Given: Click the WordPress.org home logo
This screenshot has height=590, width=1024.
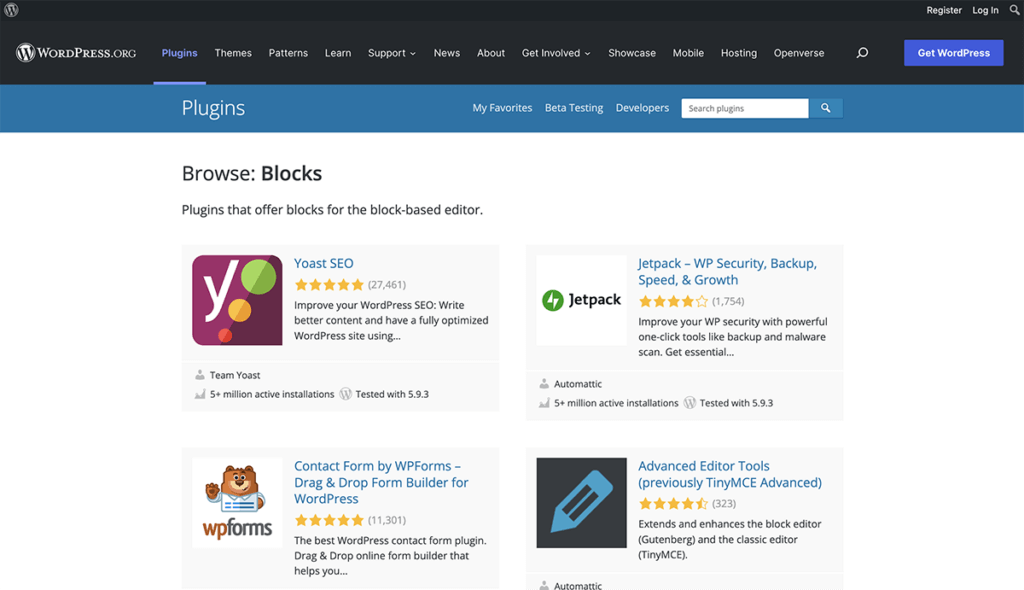Looking at the screenshot, I should coord(76,53).
